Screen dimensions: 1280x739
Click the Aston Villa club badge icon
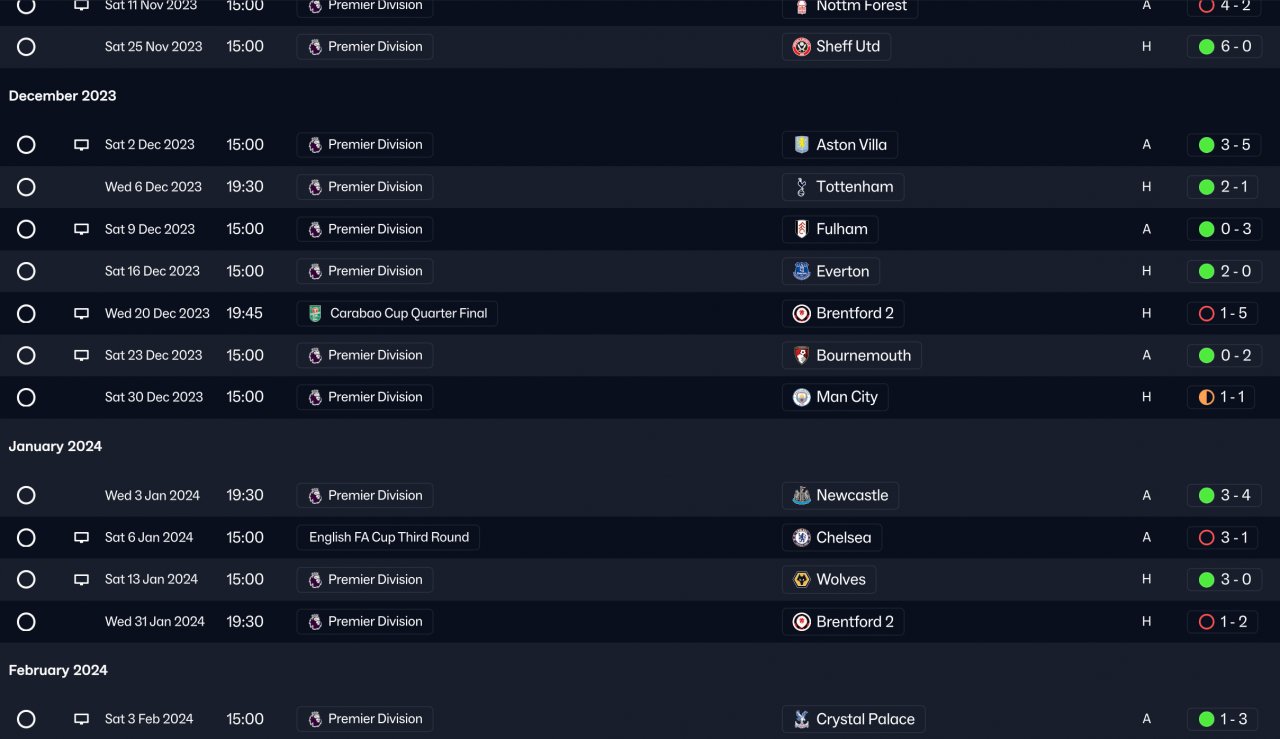801,145
